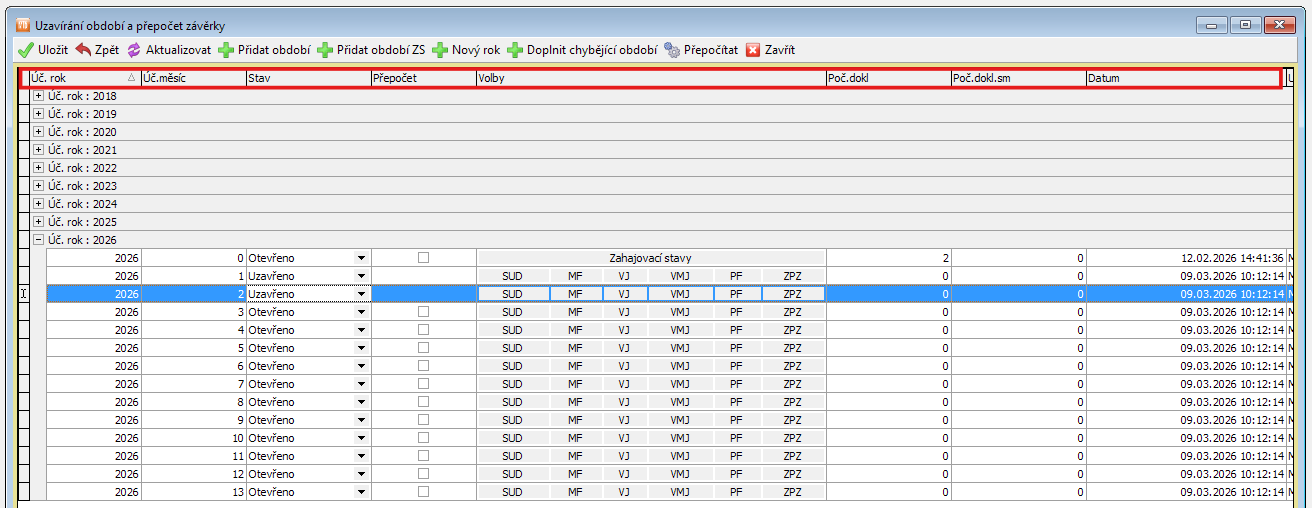Click the Přidat období ZS plus icon
The width and height of the screenshot is (1312, 508).
click(325, 50)
